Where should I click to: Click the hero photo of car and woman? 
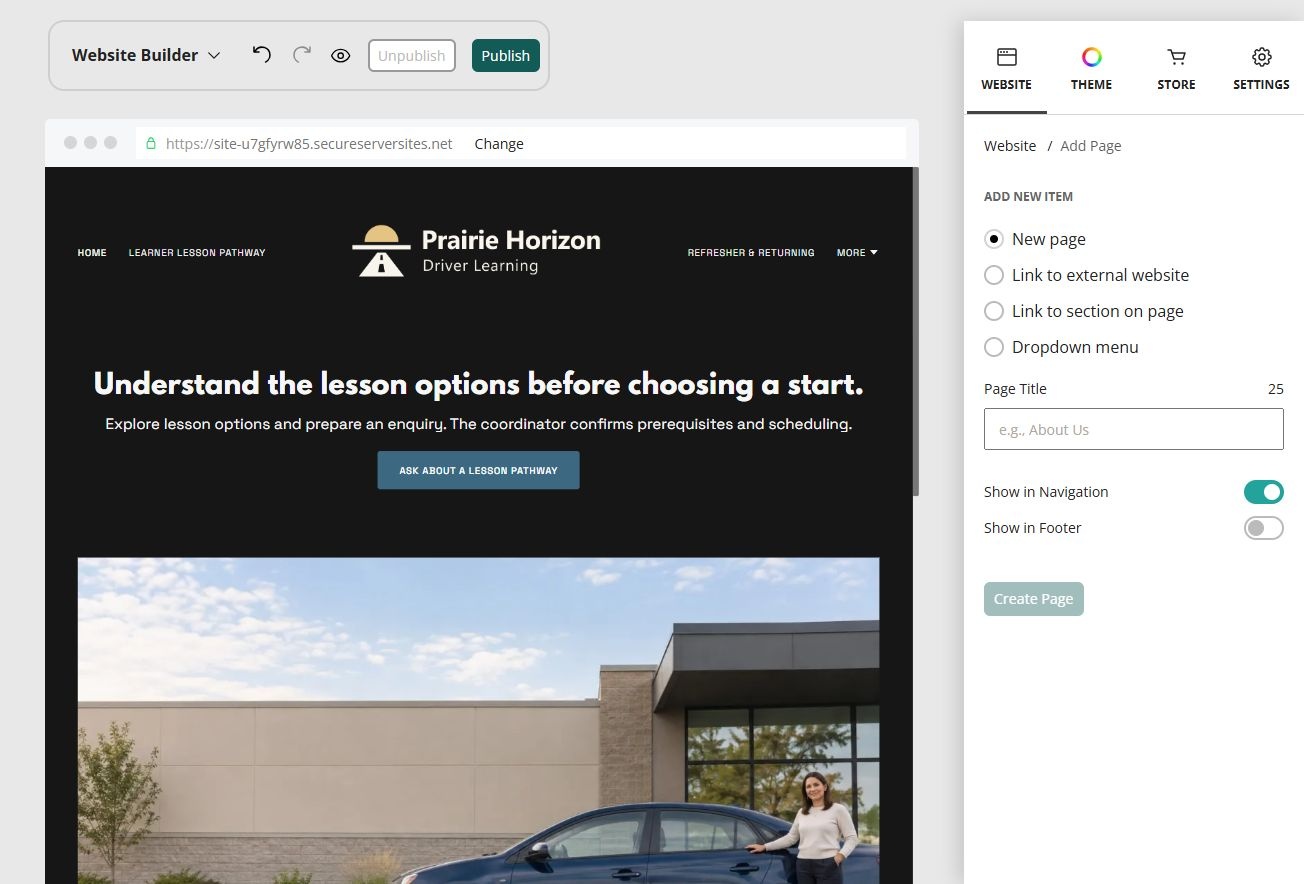[478, 720]
